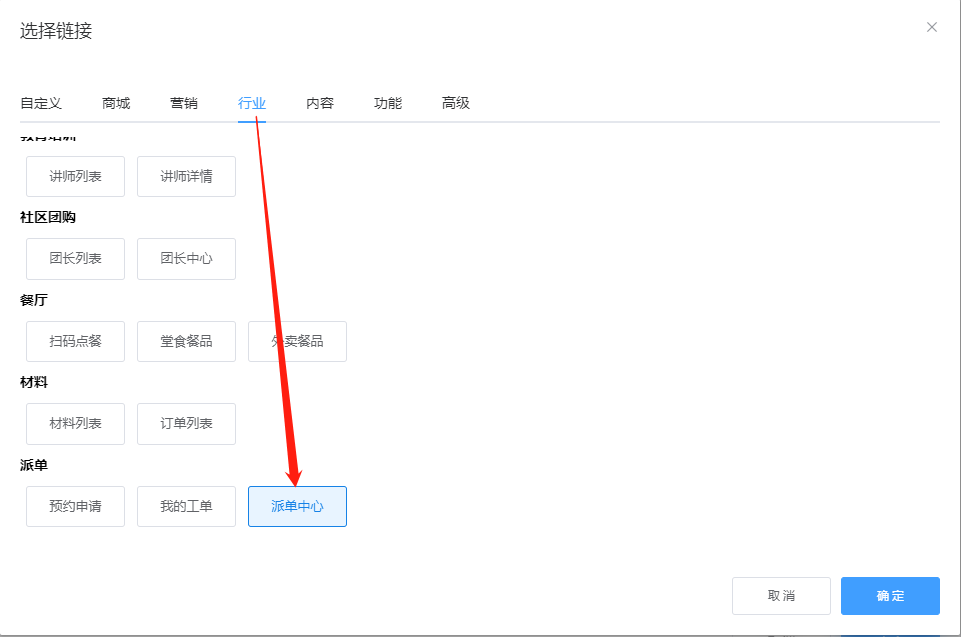Open the 功能 tab
This screenshot has height=637, width=961.
pyautogui.click(x=387, y=103)
